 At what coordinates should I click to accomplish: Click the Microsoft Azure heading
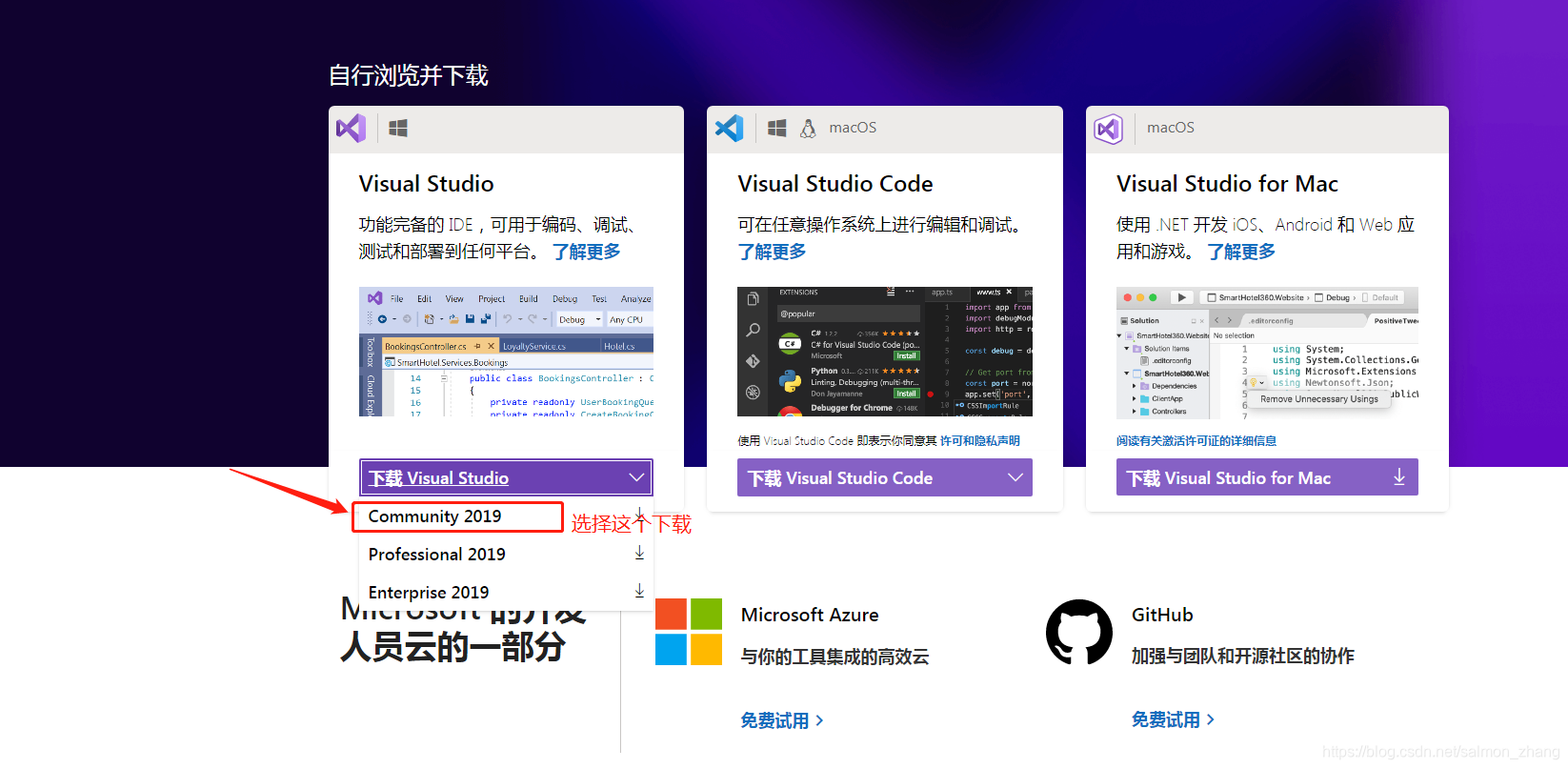coord(810,615)
